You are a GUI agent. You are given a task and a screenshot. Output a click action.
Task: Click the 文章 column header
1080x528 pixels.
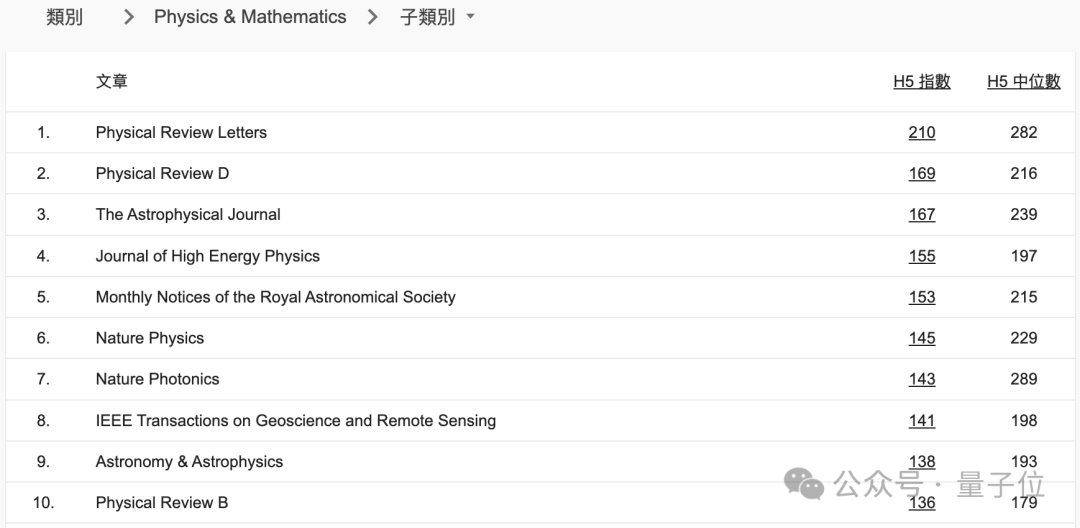point(112,81)
